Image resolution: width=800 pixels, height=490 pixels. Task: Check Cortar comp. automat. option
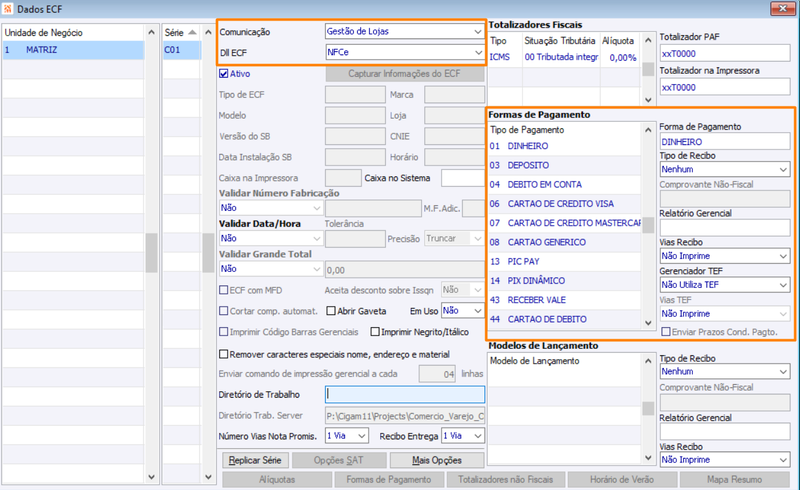pyautogui.click(x=223, y=311)
